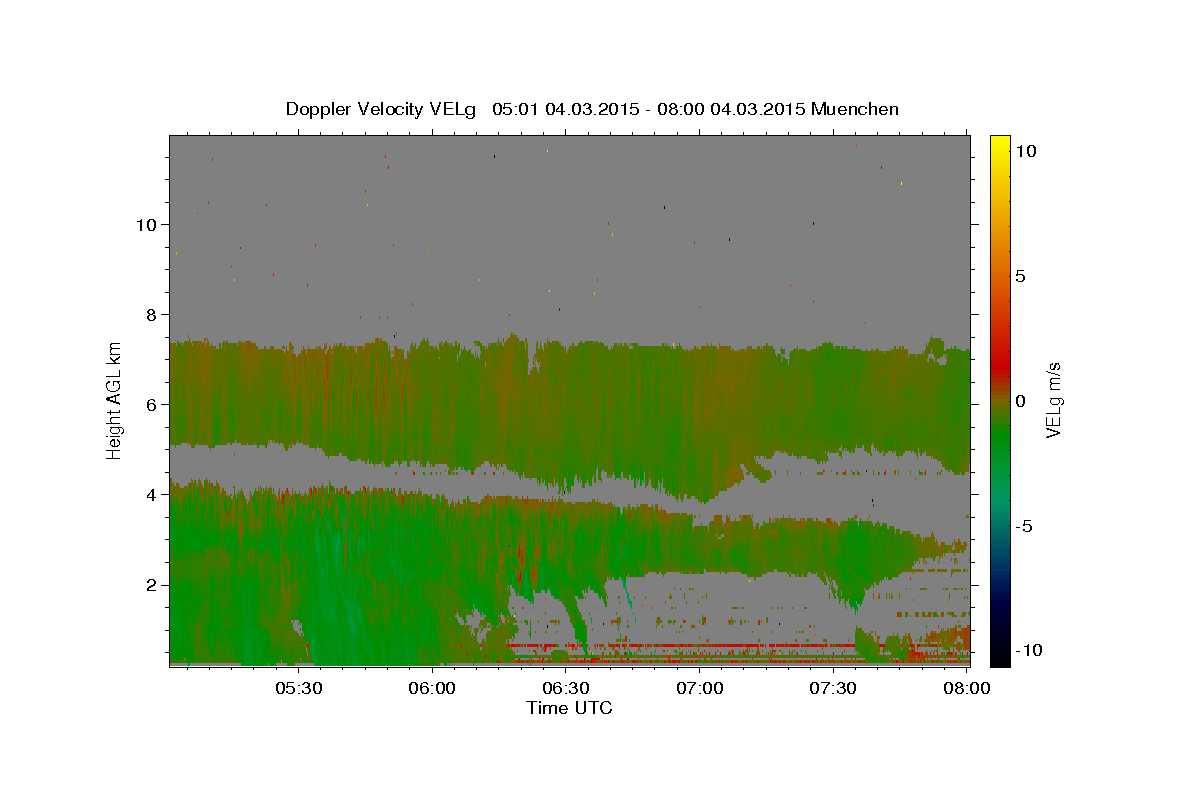1200x800 pixels.
Task: Click the colorbar label 'VELg m/s'
Action: tap(1053, 400)
